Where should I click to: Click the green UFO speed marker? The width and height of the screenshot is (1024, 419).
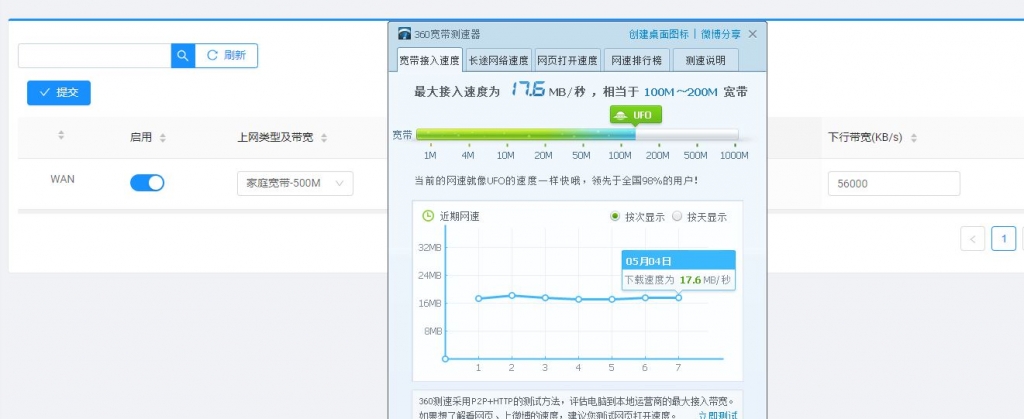coord(635,116)
